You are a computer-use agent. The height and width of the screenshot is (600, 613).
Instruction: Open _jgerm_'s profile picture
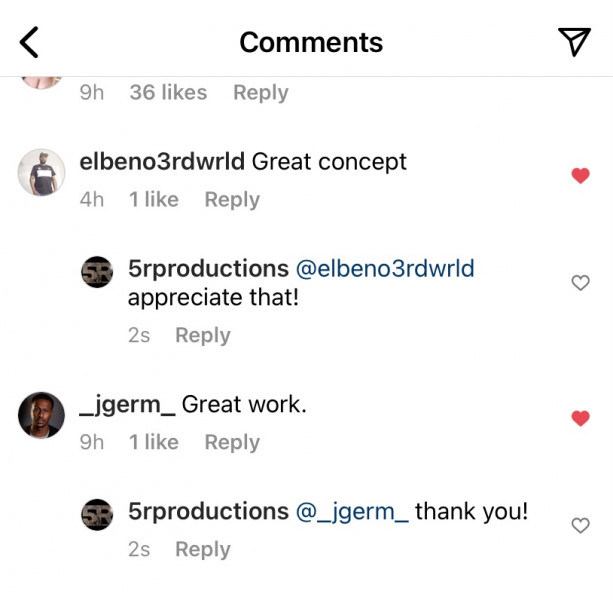(41, 415)
